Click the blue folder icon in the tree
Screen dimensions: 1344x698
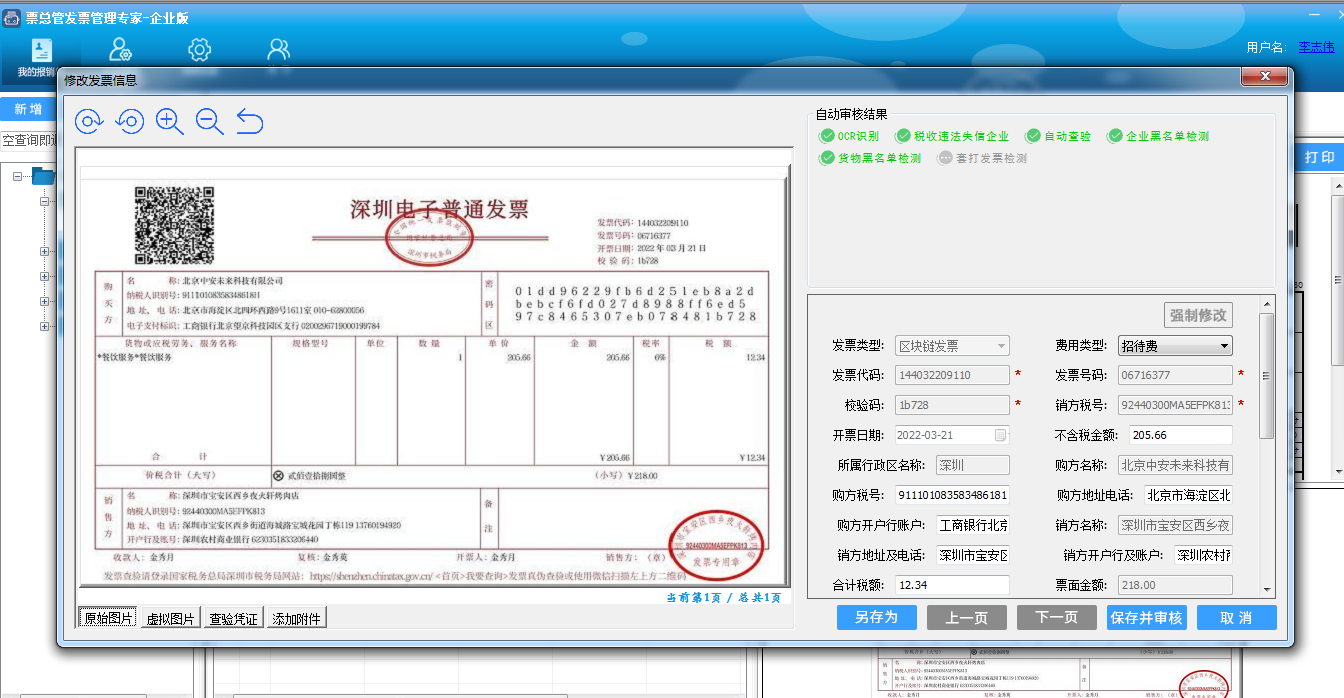pos(43,177)
